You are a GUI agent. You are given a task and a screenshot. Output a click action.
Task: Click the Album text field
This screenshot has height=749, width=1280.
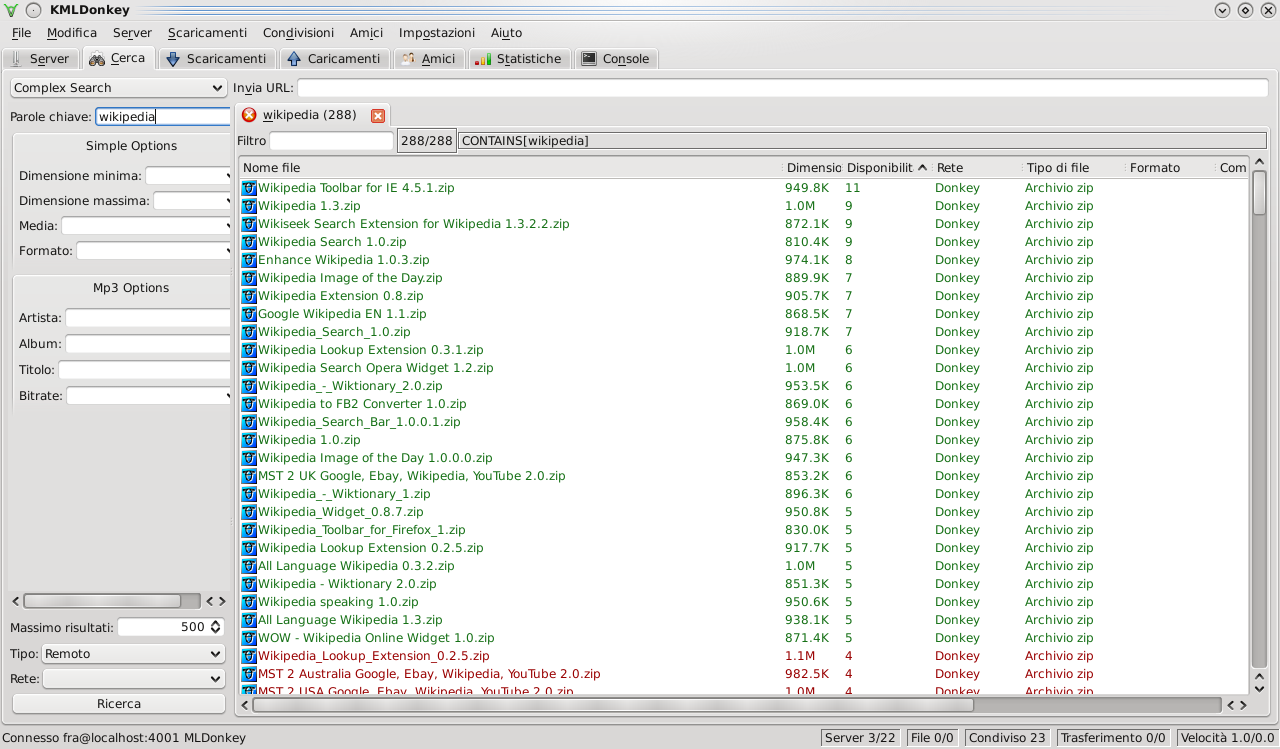149,344
